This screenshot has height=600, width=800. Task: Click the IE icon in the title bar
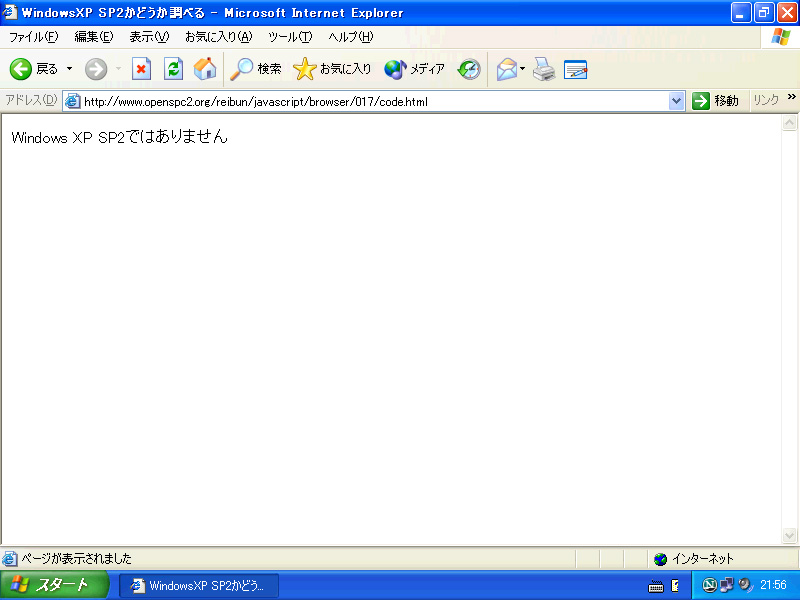click(x=10, y=12)
